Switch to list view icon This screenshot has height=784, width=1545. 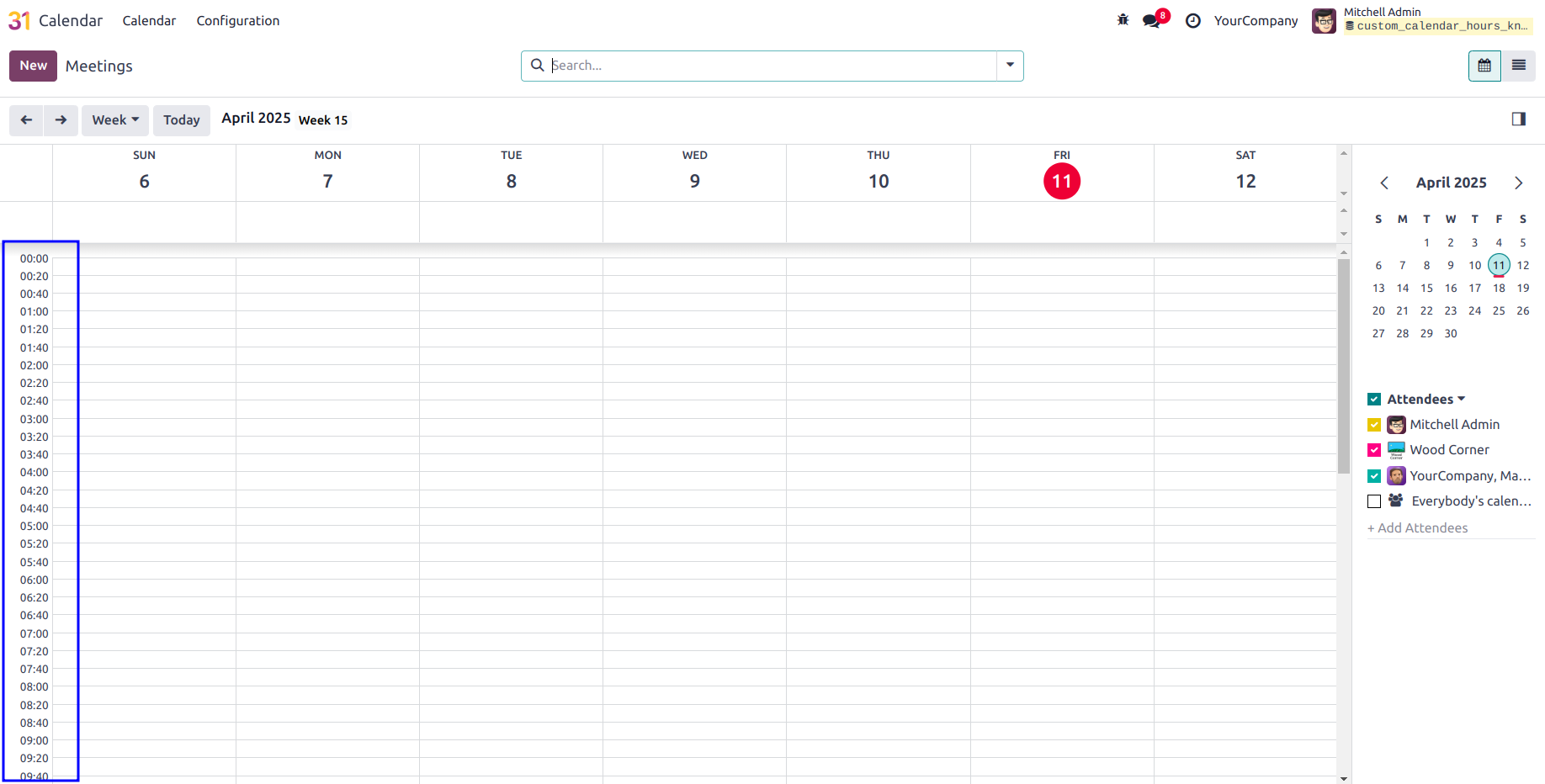[1518, 66]
